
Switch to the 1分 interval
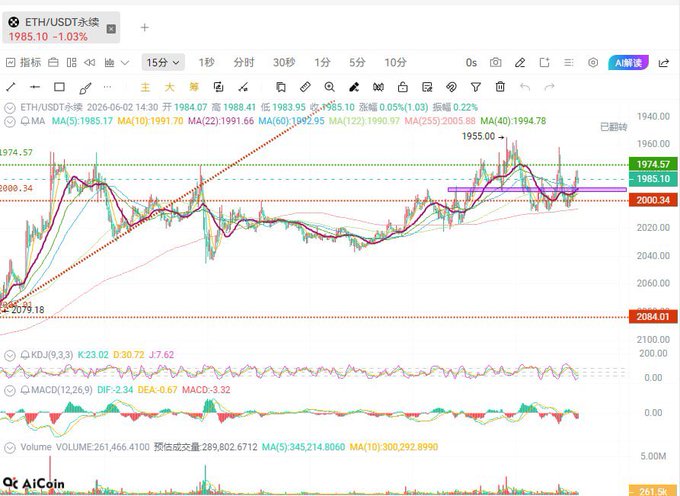coord(323,62)
